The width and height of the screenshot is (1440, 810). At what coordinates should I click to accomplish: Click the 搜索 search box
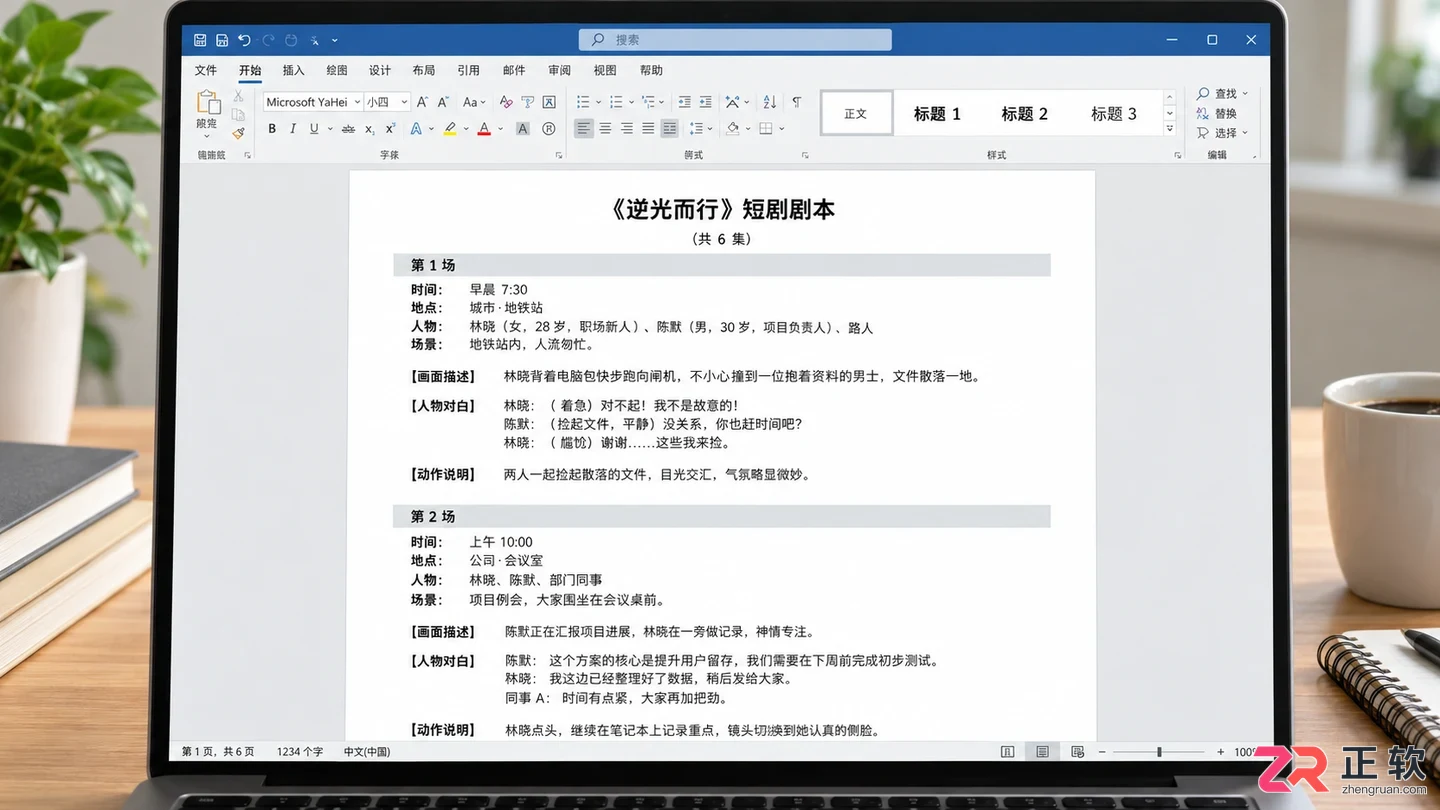(735, 40)
